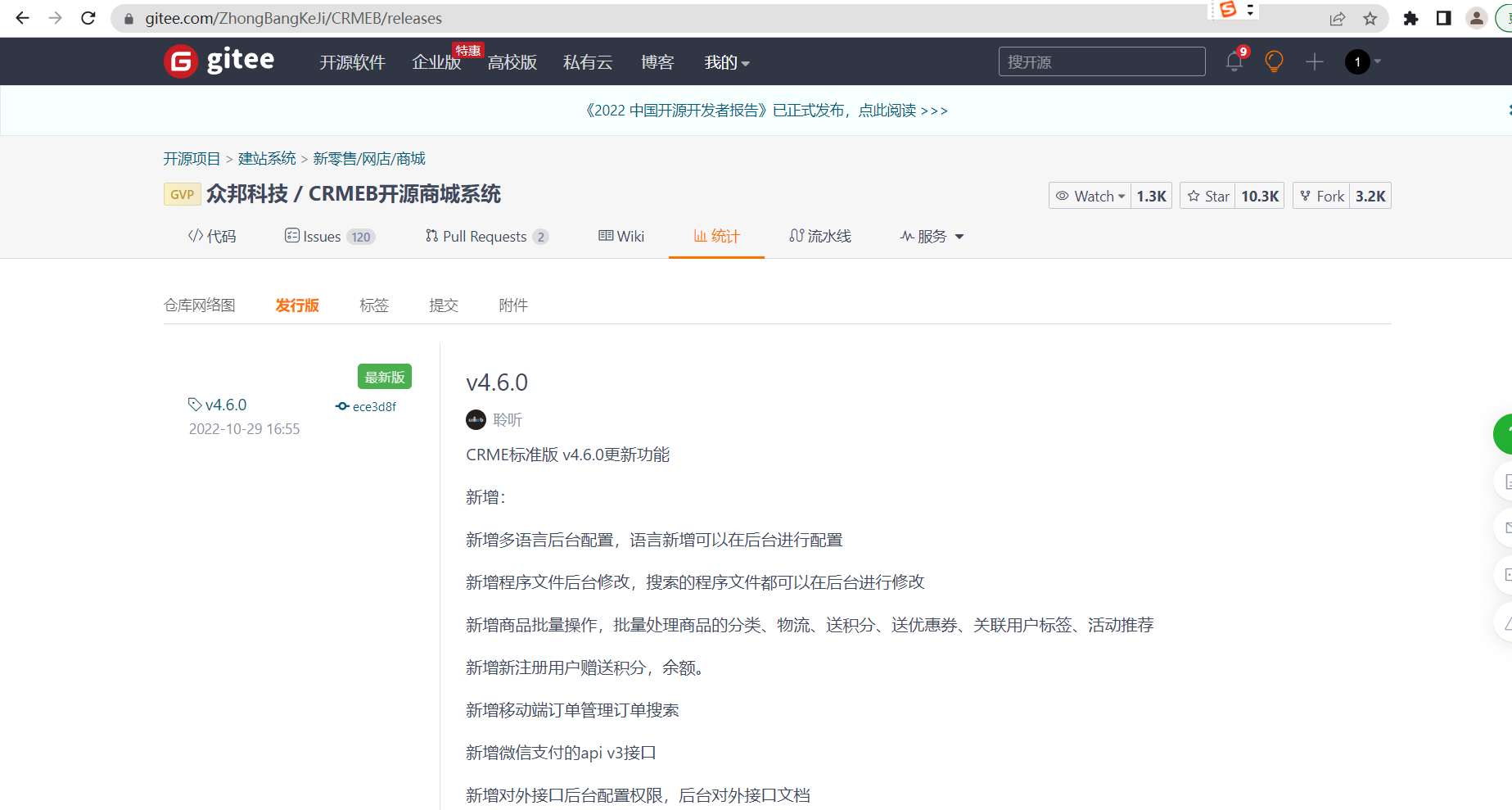Open the v4.6.0 release title
The image size is (1512, 810).
pos(497,382)
